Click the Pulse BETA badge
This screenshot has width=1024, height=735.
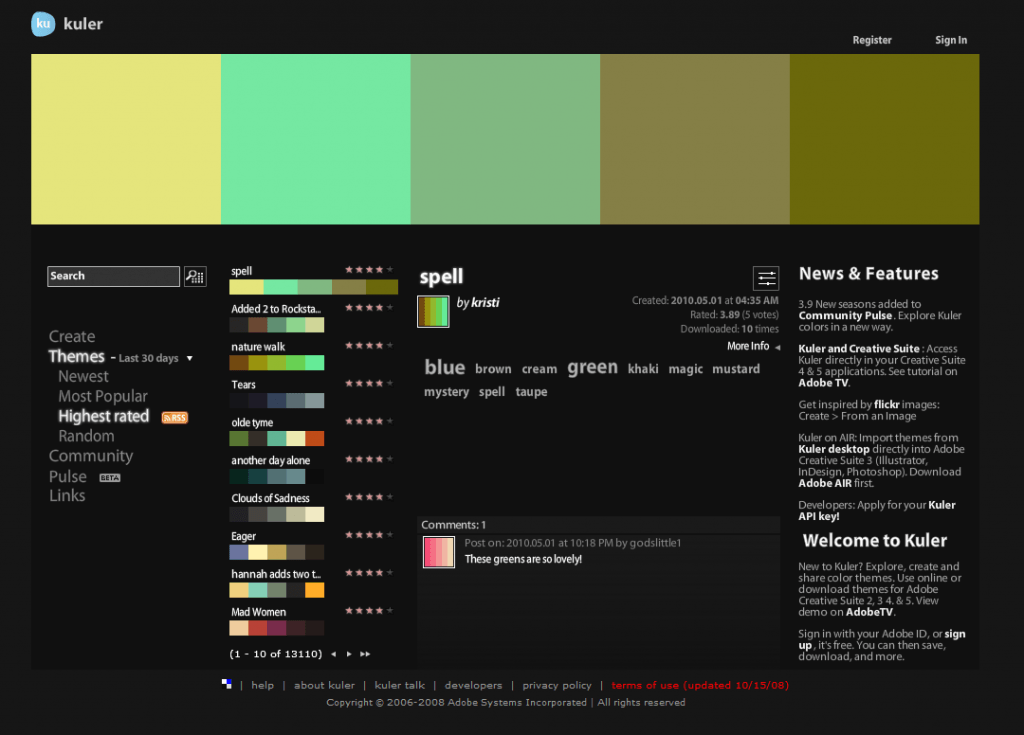pyautogui.click(x=110, y=478)
